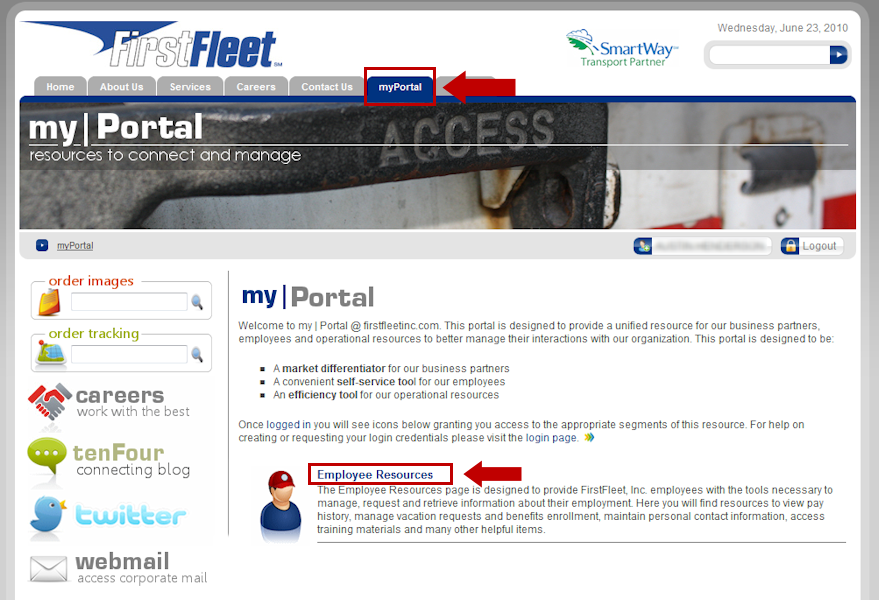The width and height of the screenshot is (879, 600).
Task: Click the order tracking magnifier icon
Action: point(197,354)
